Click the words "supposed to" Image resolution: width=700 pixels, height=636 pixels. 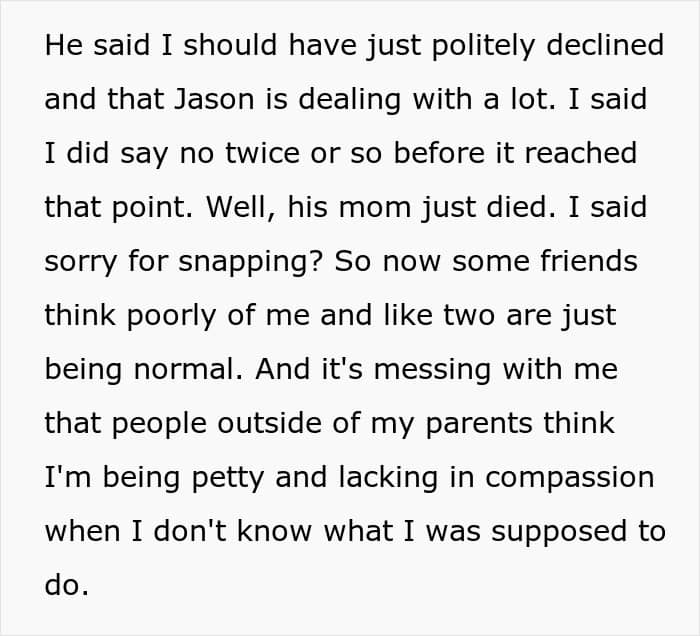[579, 532]
